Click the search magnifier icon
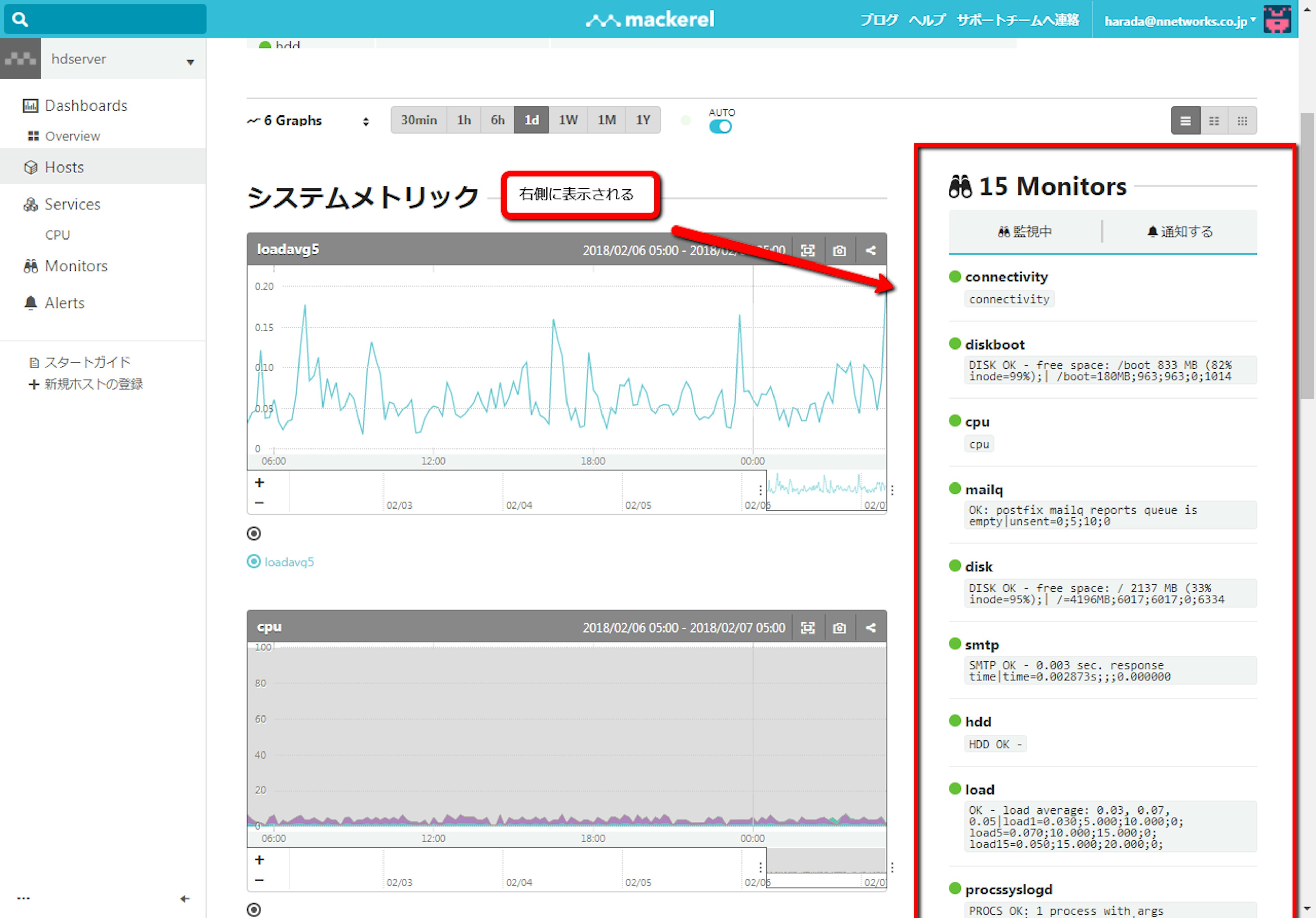1316x918 pixels. tap(20, 20)
